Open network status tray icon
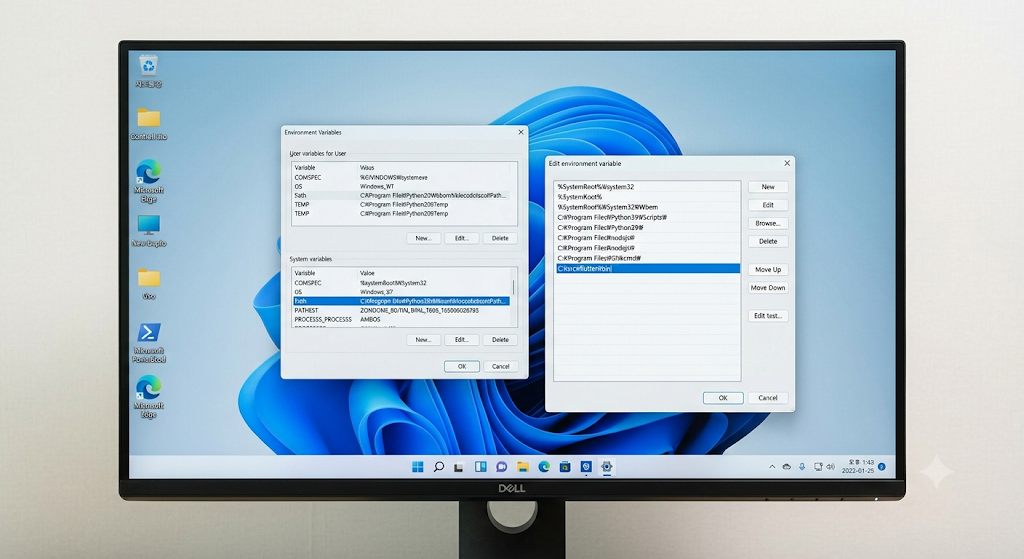Image resolution: width=1024 pixels, height=559 pixels. (x=818, y=467)
